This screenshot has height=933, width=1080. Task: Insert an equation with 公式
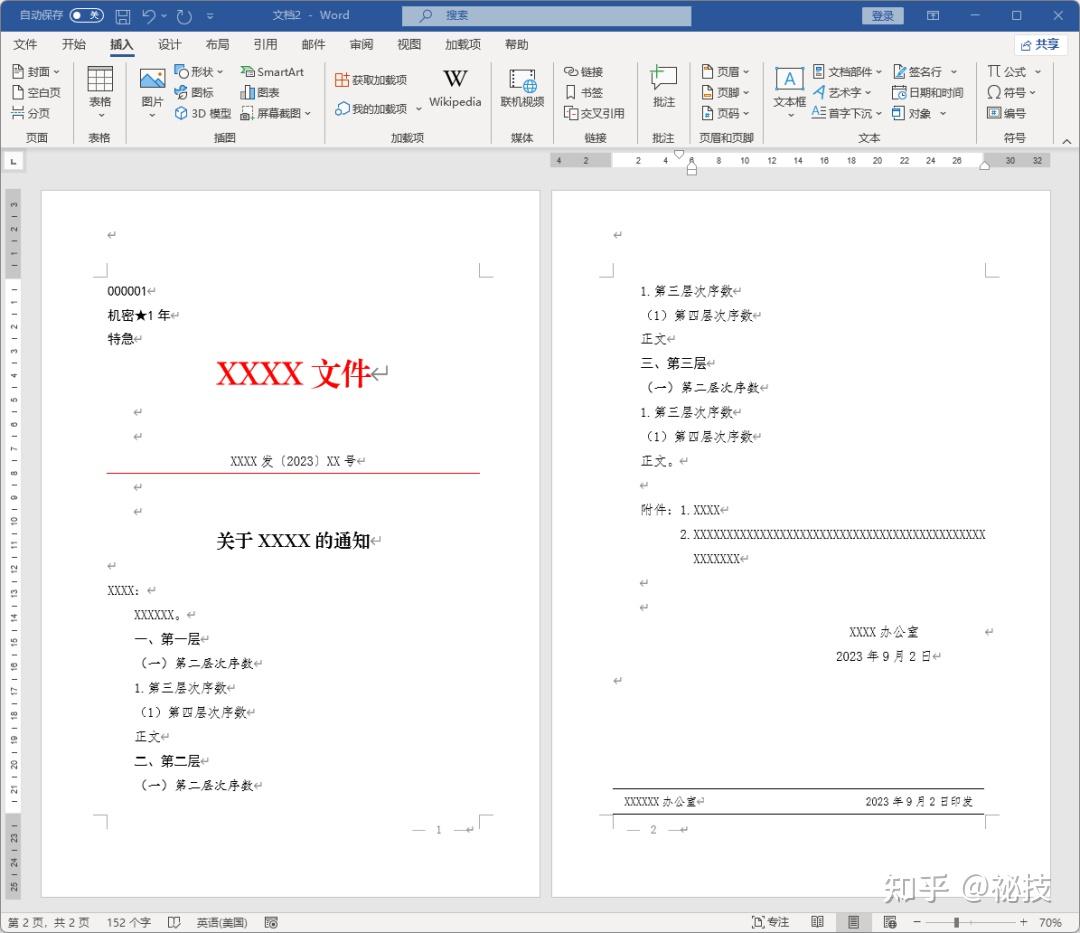(x=1012, y=71)
